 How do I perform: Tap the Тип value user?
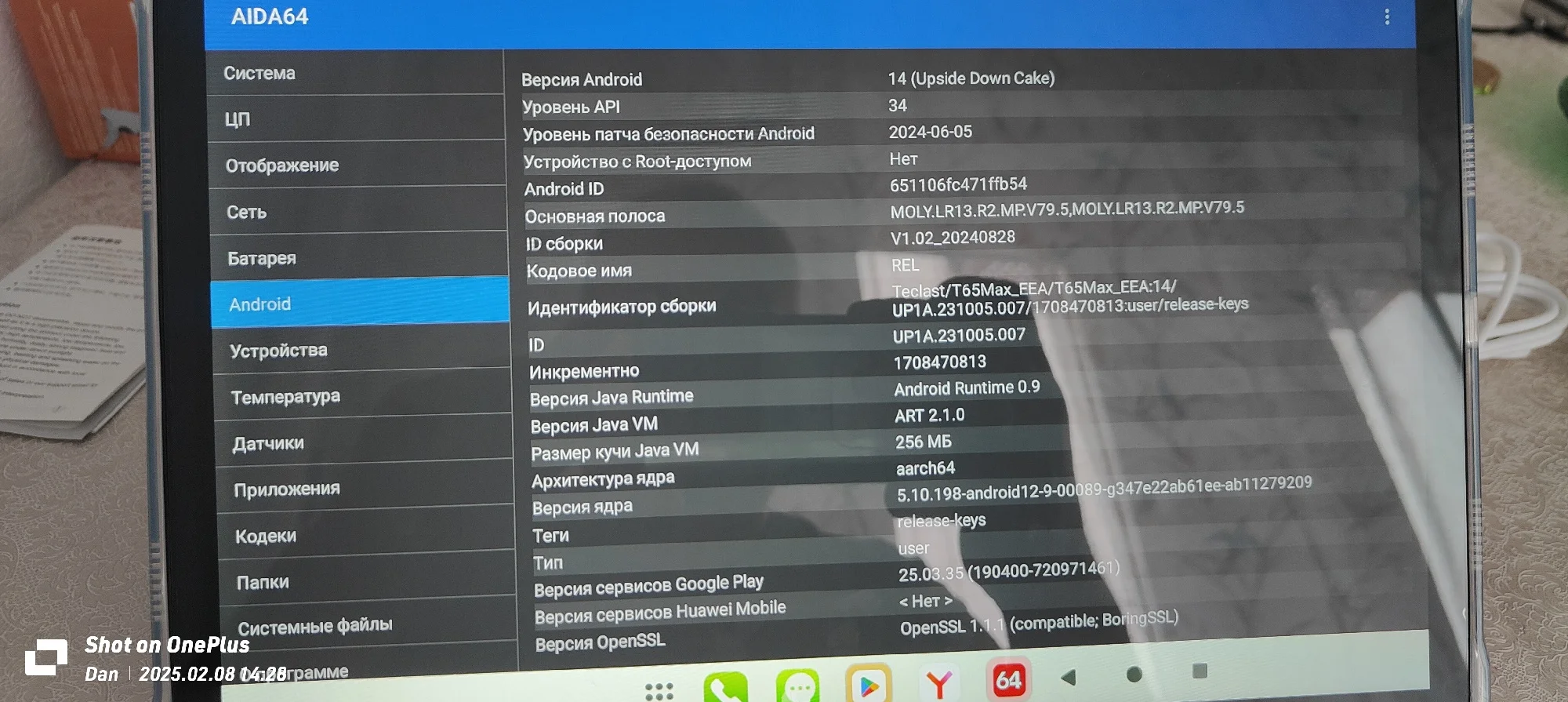coord(913,548)
